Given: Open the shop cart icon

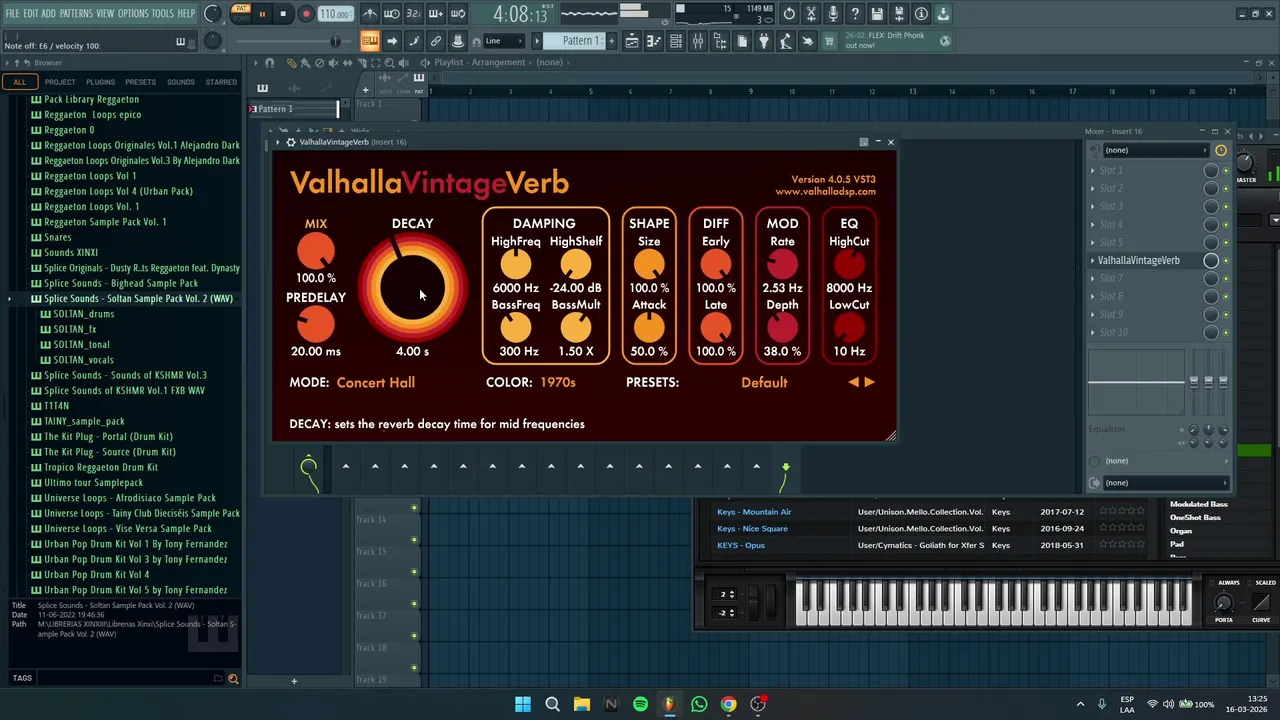Looking at the screenshot, I should coord(829,41).
